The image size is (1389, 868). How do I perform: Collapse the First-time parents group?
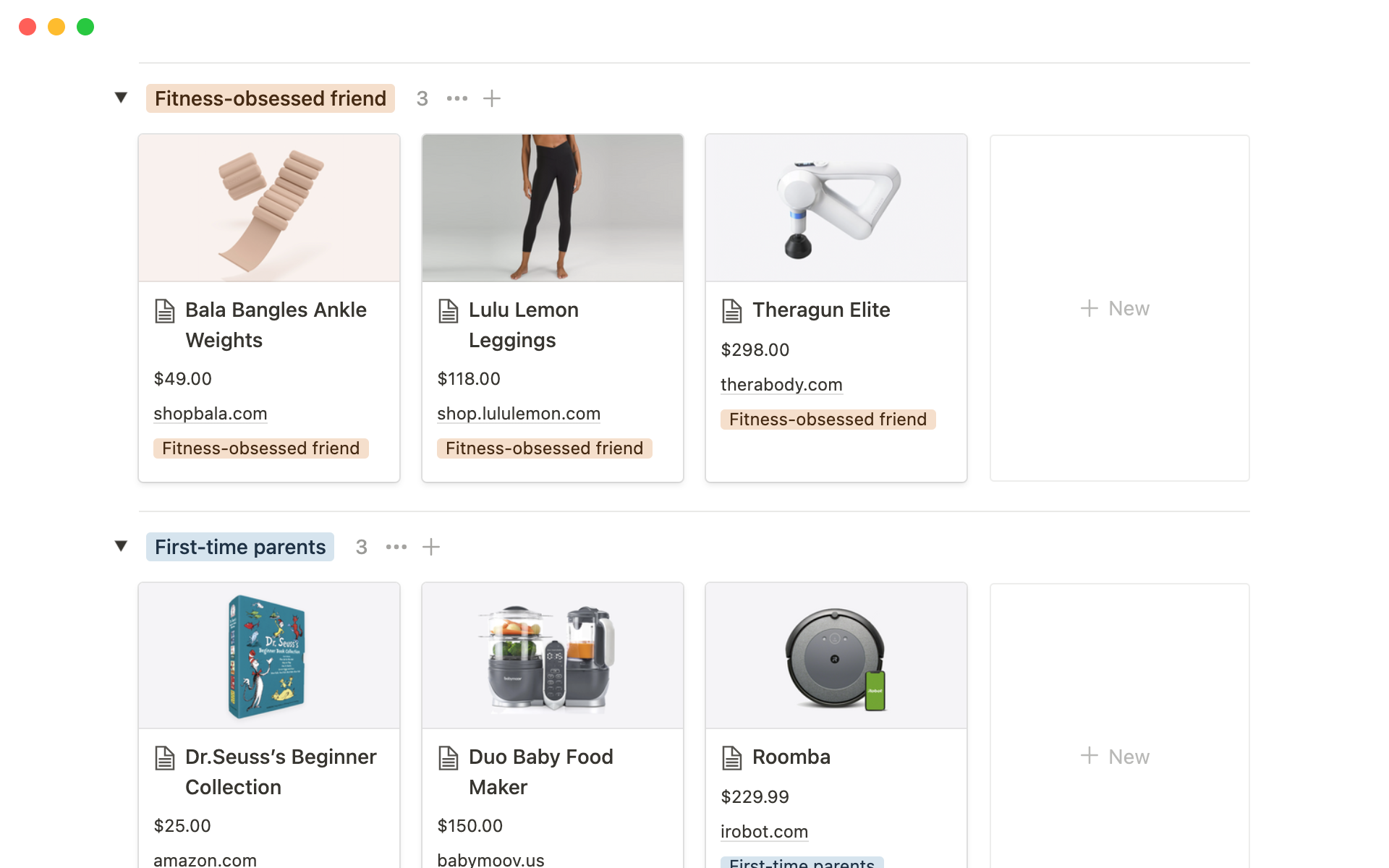(121, 547)
